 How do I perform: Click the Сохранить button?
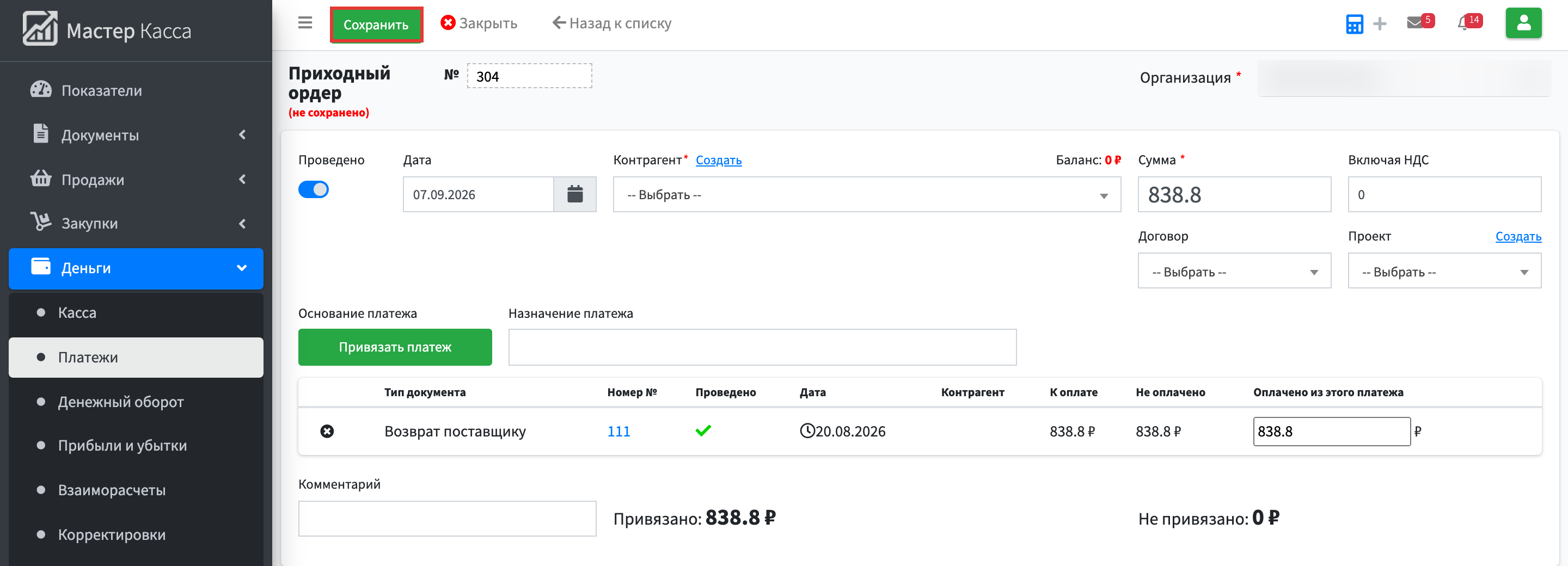(376, 25)
